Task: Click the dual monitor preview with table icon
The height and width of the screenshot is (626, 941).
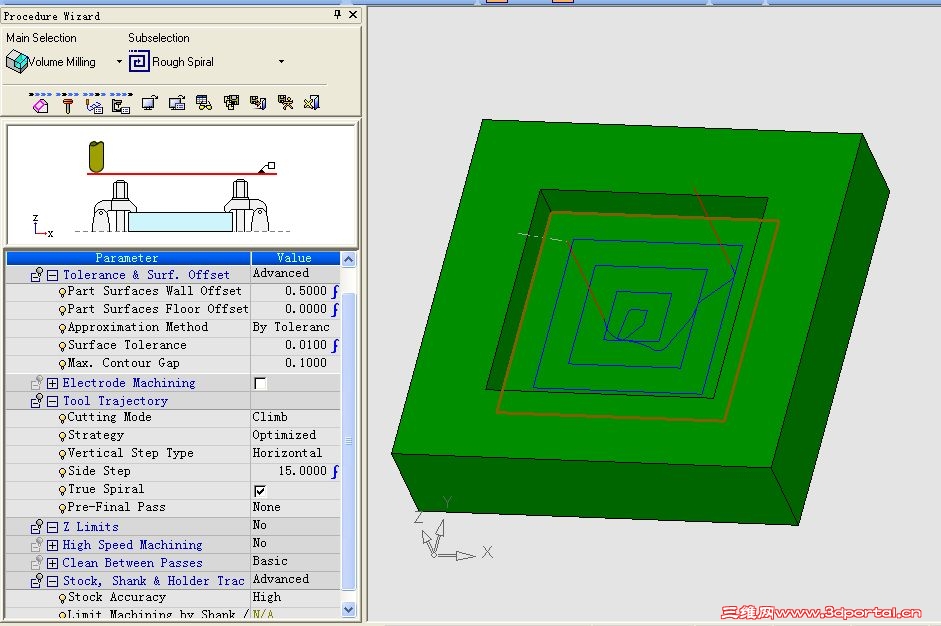Action: pos(177,103)
